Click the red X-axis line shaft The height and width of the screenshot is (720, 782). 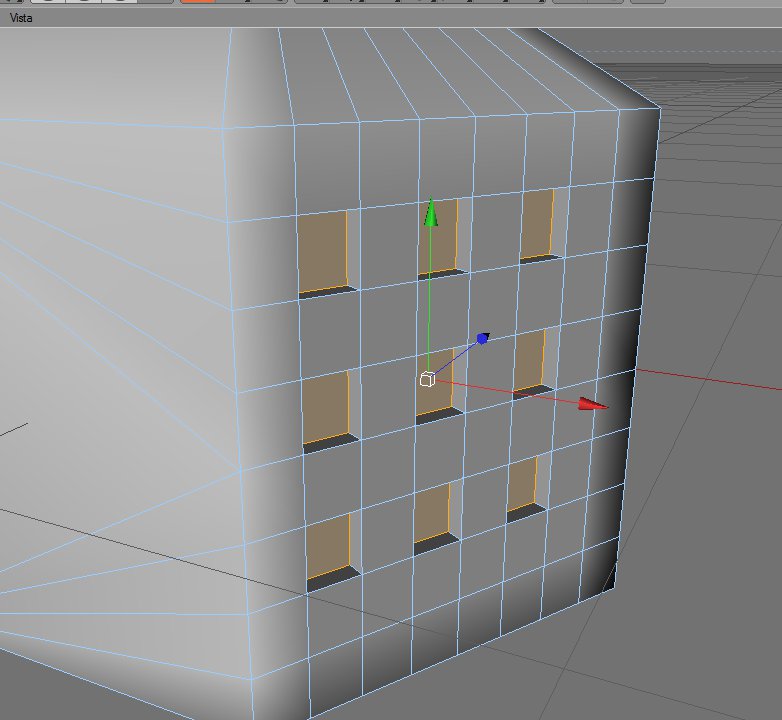click(506, 391)
